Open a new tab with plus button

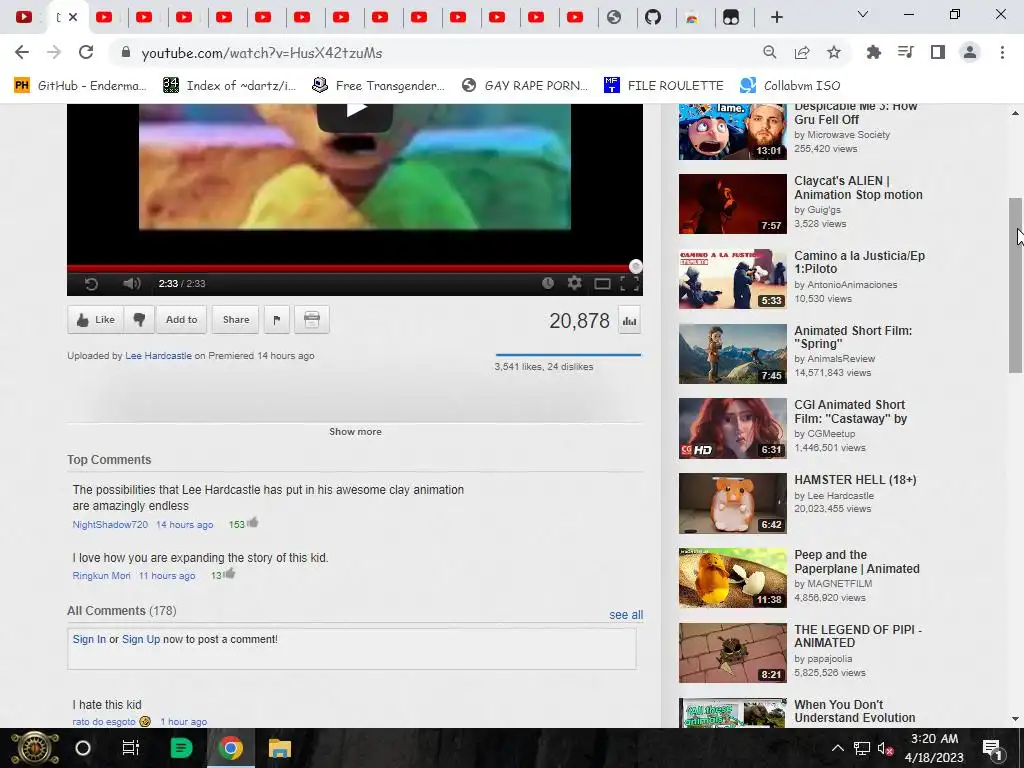776,17
